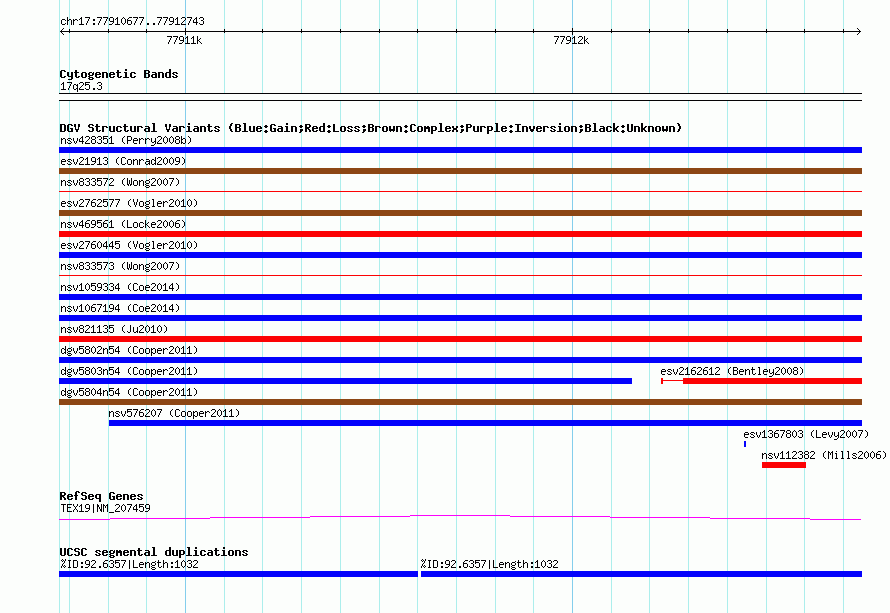
Task: Click the ruler's right arrow end
Action: [858, 32]
